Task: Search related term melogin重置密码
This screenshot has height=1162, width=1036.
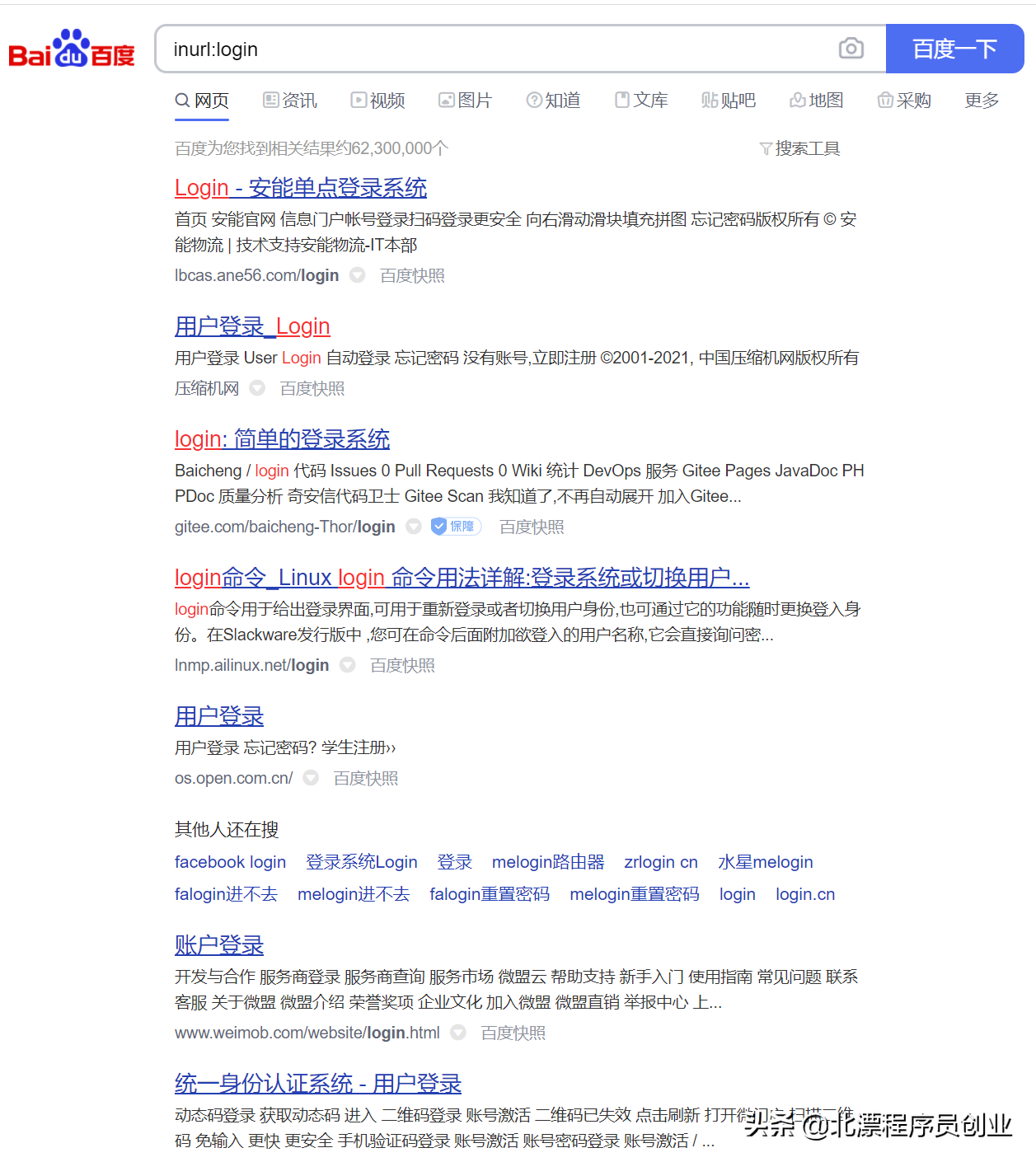Action: click(635, 894)
